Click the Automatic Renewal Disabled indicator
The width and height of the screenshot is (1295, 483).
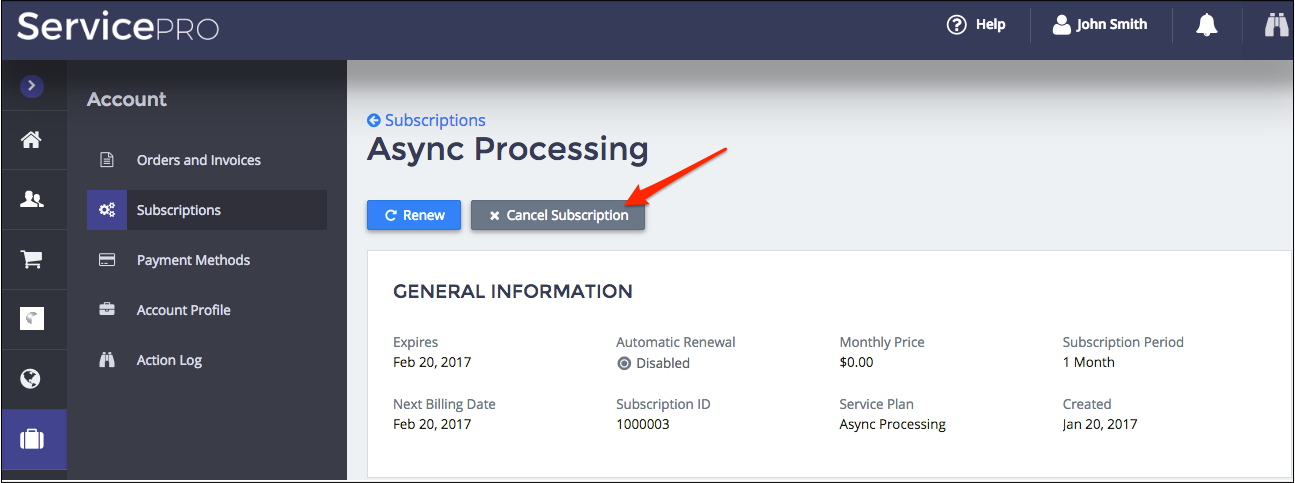click(x=654, y=363)
